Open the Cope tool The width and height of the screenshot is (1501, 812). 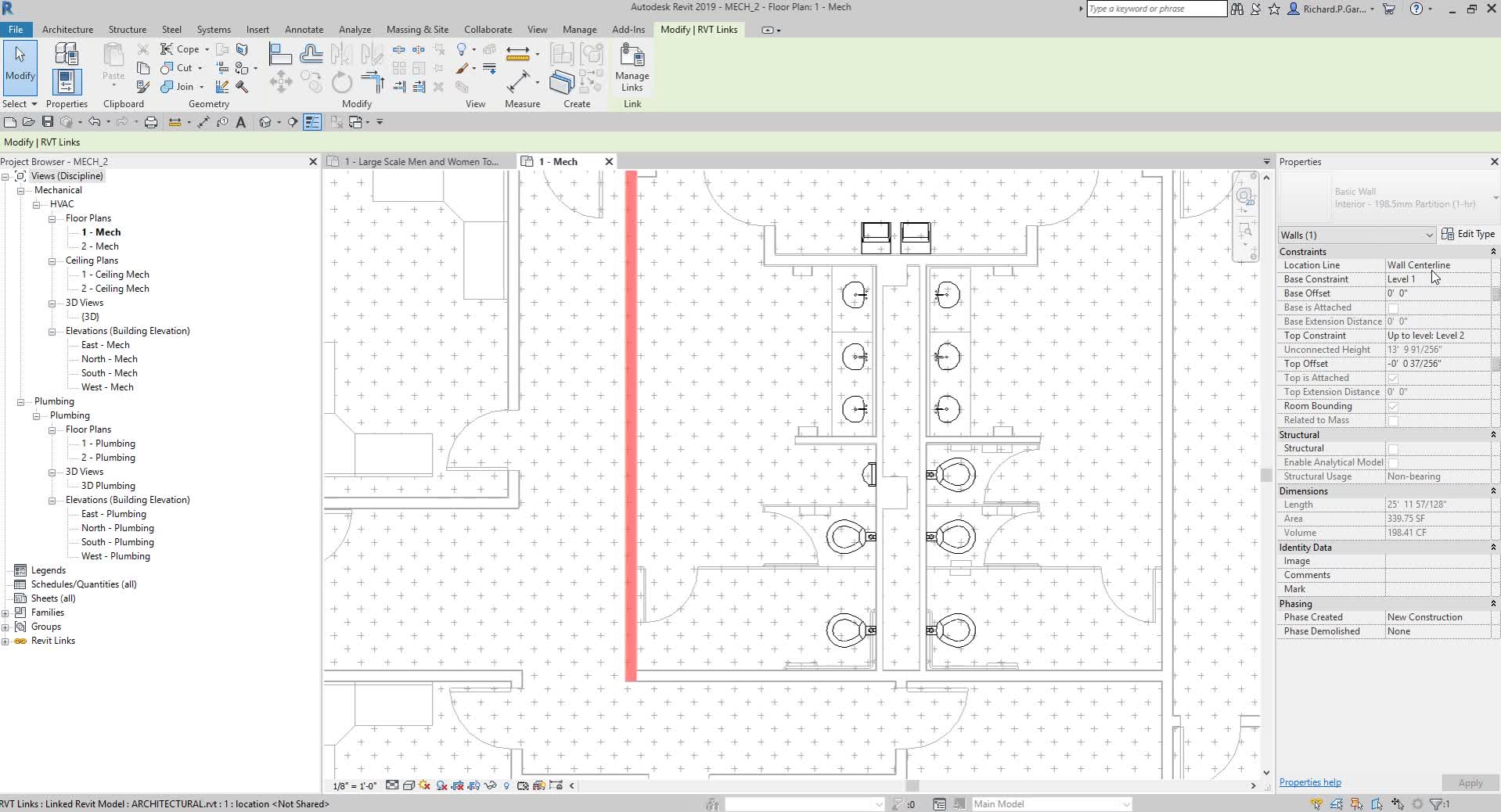click(x=178, y=49)
